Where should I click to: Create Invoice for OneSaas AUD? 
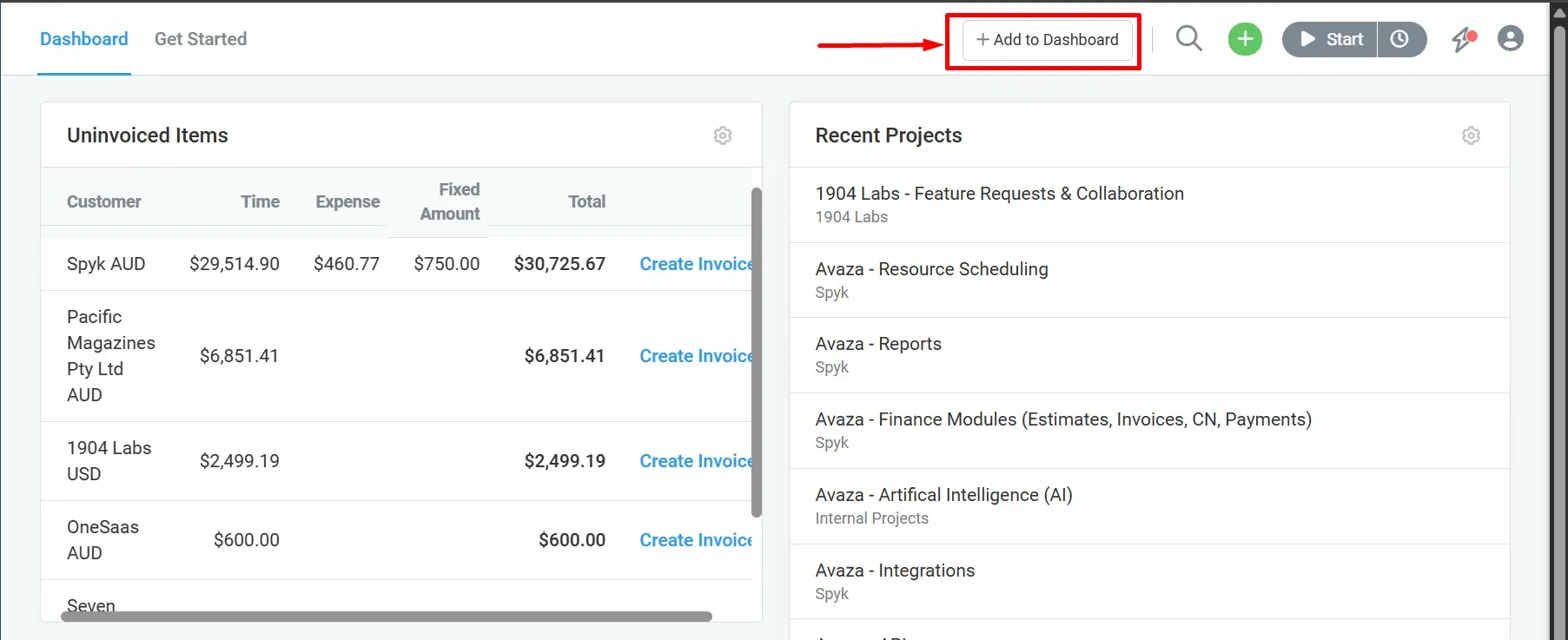click(x=696, y=540)
